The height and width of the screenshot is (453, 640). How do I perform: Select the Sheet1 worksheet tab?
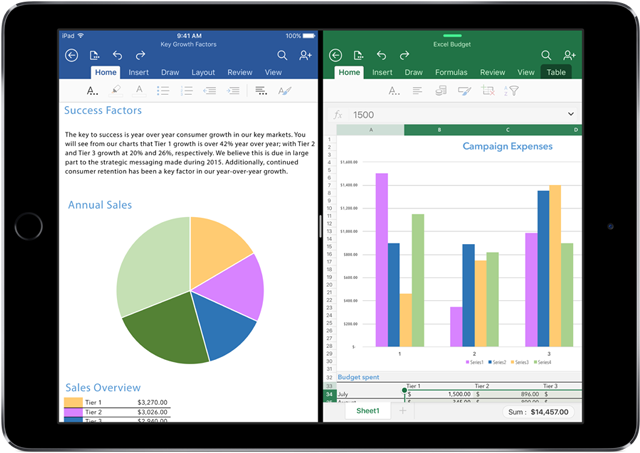[x=368, y=411]
